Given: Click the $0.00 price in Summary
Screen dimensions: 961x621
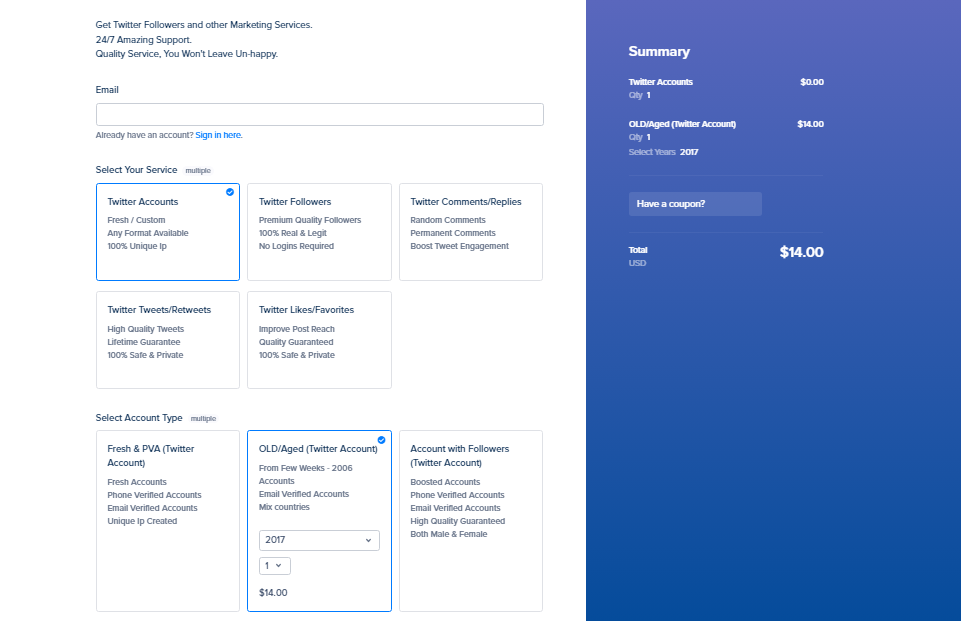Looking at the screenshot, I should (x=811, y=82).
